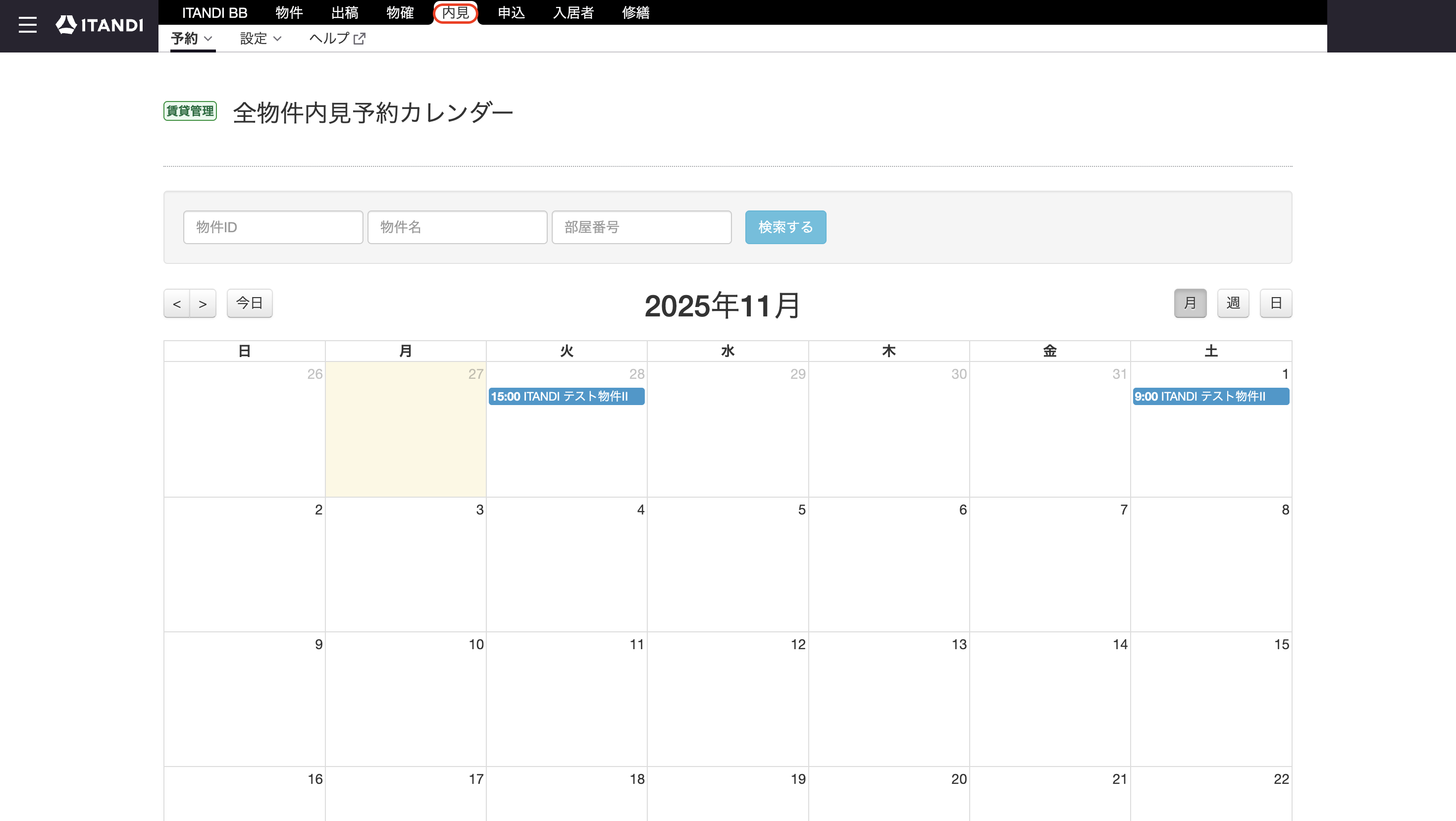This screenshot has height=821, width=1456.
Task: Click the 賃貸管理 badge
Action: [190, 111]
